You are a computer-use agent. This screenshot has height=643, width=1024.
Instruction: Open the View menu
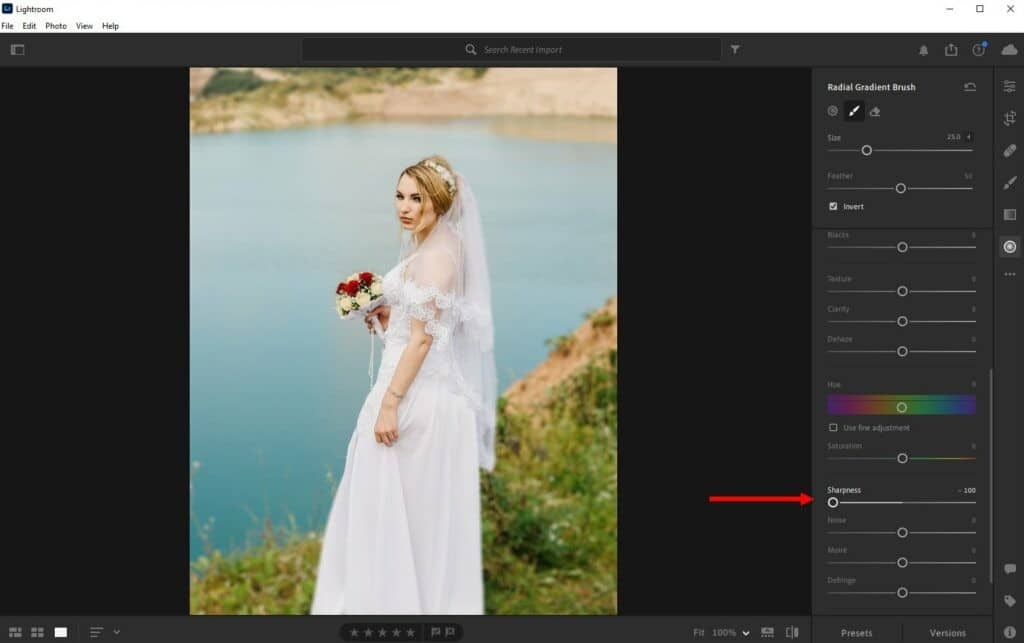(84, 26)
